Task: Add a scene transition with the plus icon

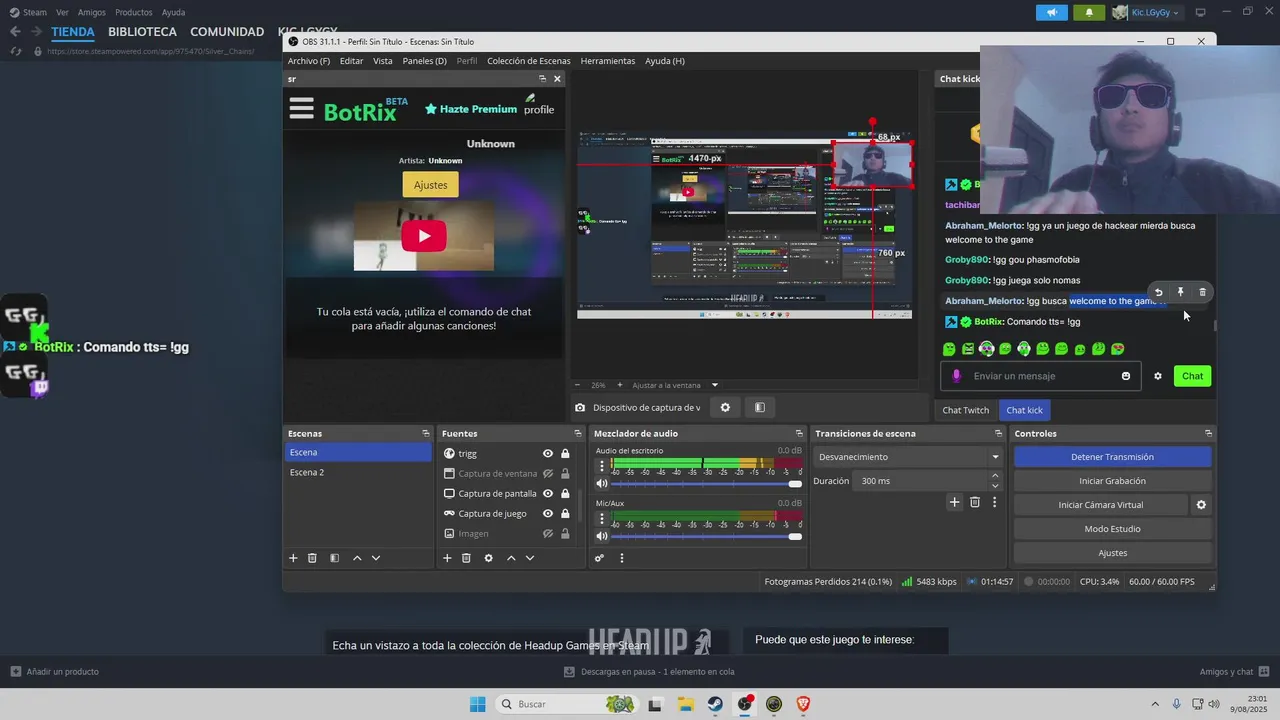Action: point(955,502)
